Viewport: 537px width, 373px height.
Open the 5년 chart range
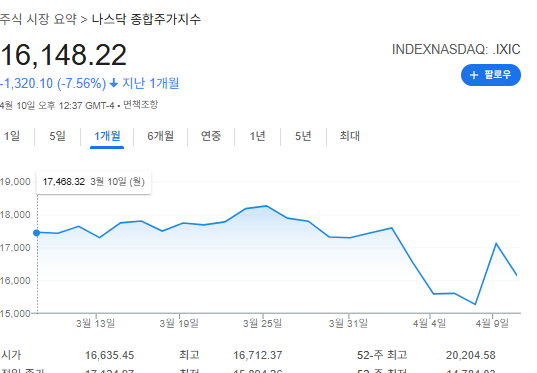pos(303,136)
